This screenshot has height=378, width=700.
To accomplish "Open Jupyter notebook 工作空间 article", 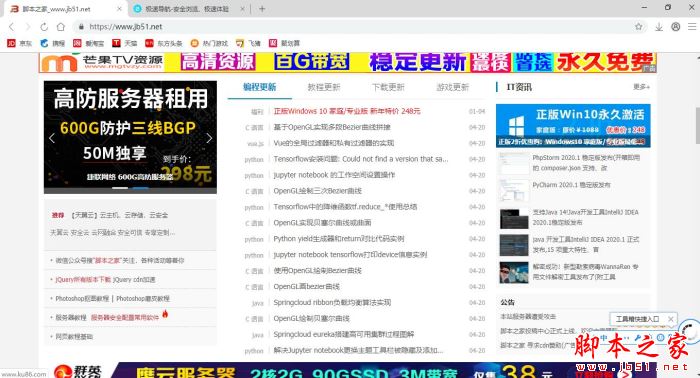I will pyautogui.click(x=334, y=175).
